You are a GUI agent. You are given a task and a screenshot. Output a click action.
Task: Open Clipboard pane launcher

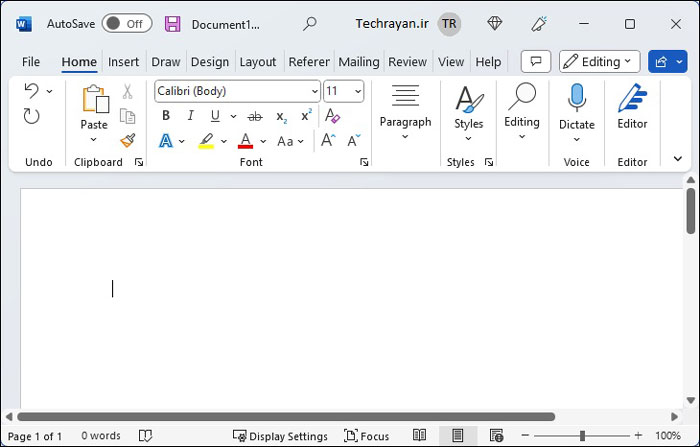pos(139,162)
